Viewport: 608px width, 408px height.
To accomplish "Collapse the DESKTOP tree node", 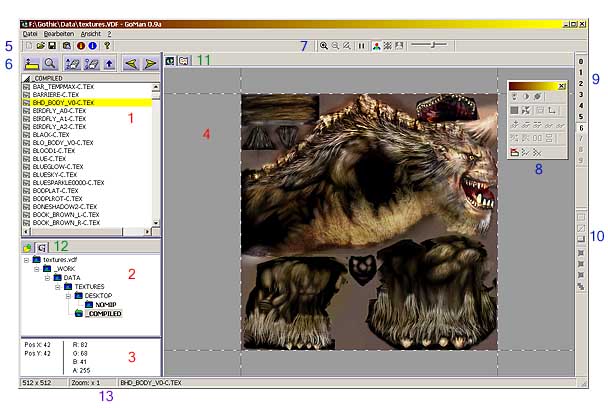I will point(68,296).
